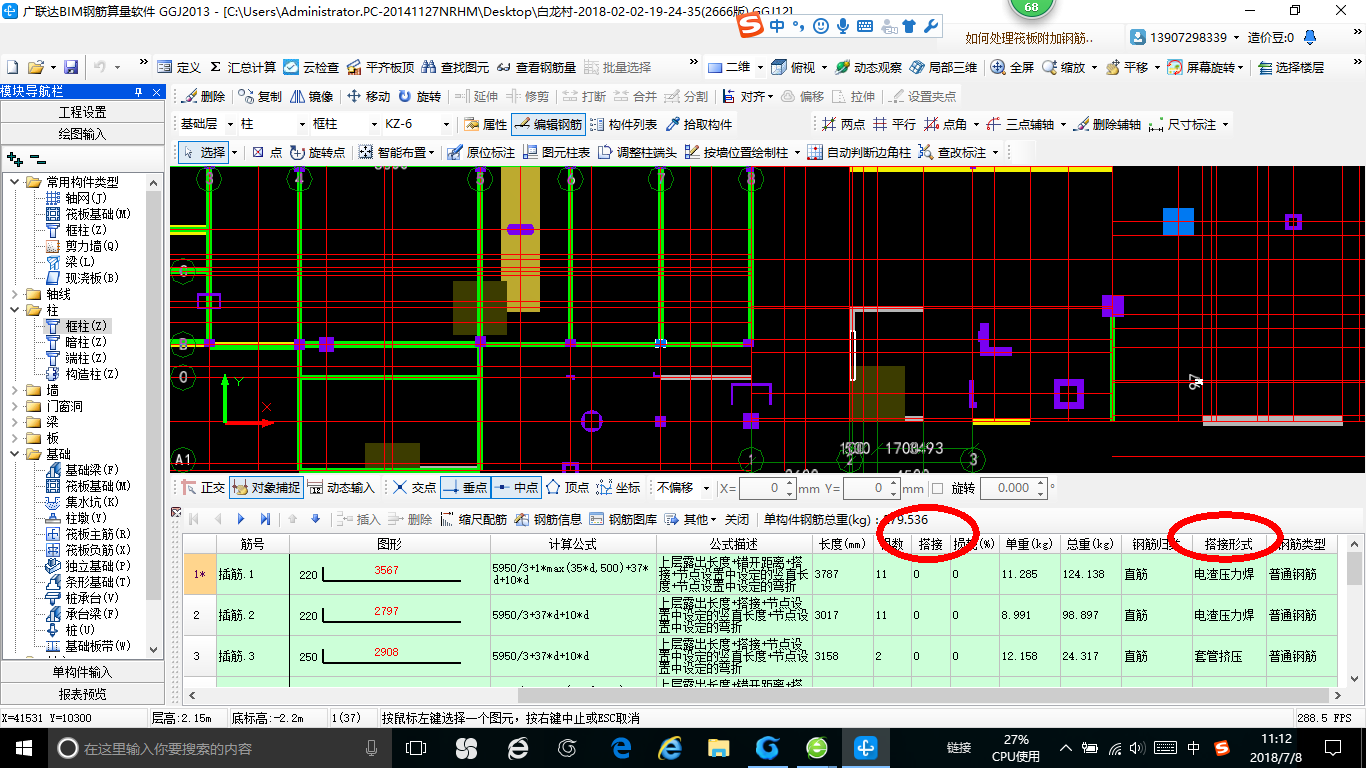1366x768 pixels.
Task: Click 删除辅轴 delete auxiliary axis
Action: (x=1106, y=124)
